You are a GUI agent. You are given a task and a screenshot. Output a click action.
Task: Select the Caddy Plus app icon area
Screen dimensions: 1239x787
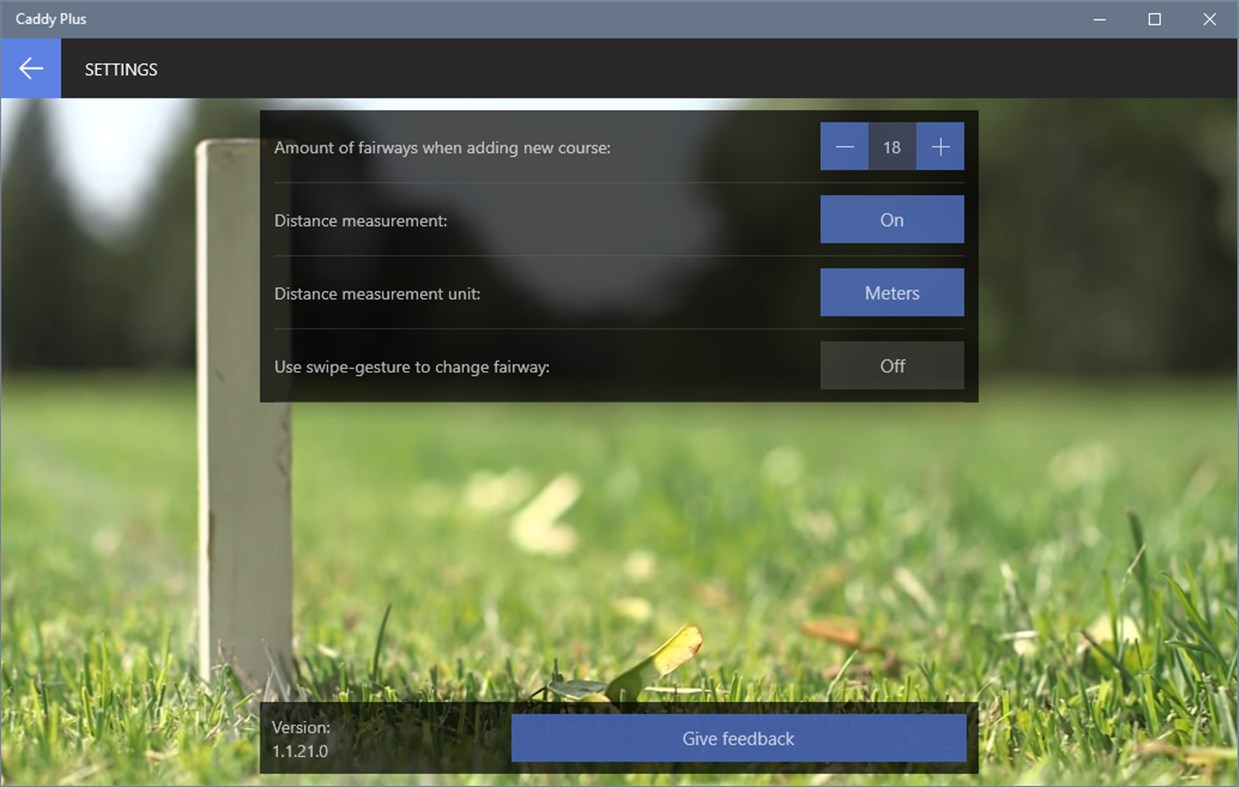(x=10, y=18)
